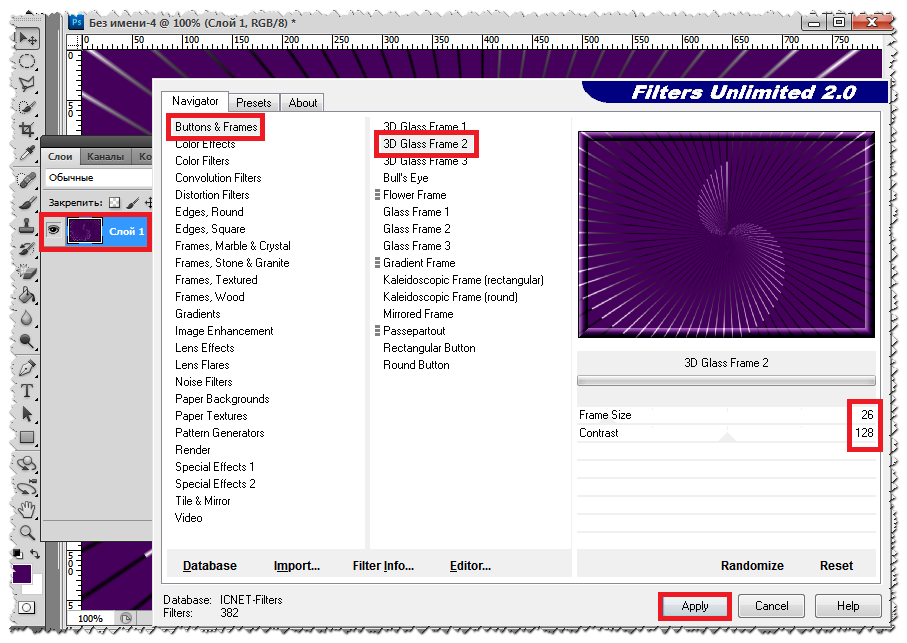Switch to the Navigator tab

[x=195, y=101]
